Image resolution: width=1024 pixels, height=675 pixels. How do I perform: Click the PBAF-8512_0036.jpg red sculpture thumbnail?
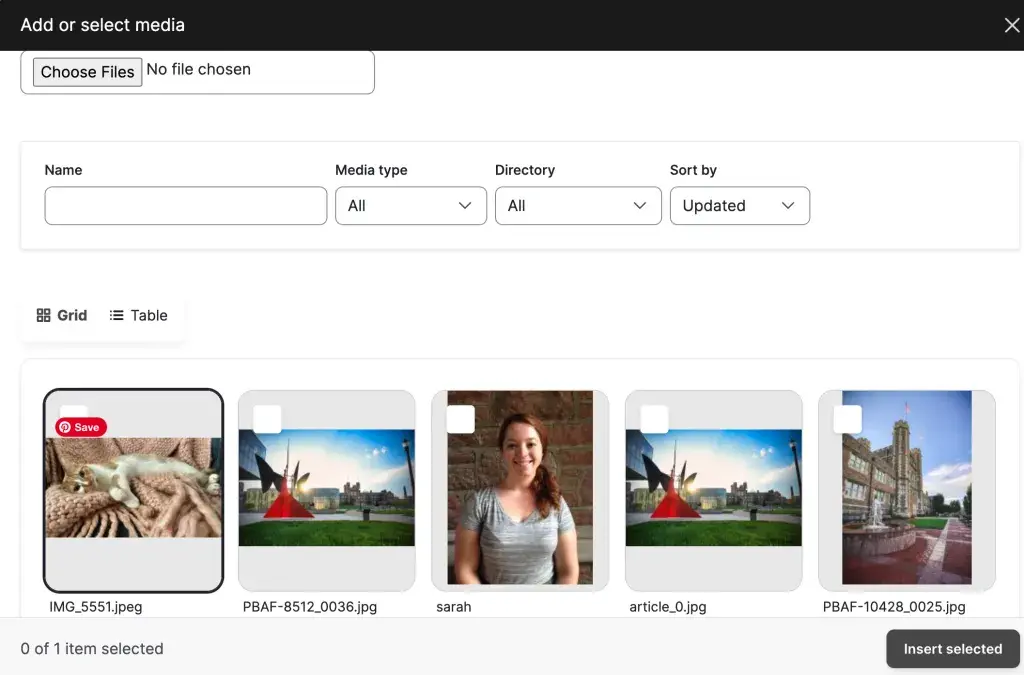[x=326, y=490]
